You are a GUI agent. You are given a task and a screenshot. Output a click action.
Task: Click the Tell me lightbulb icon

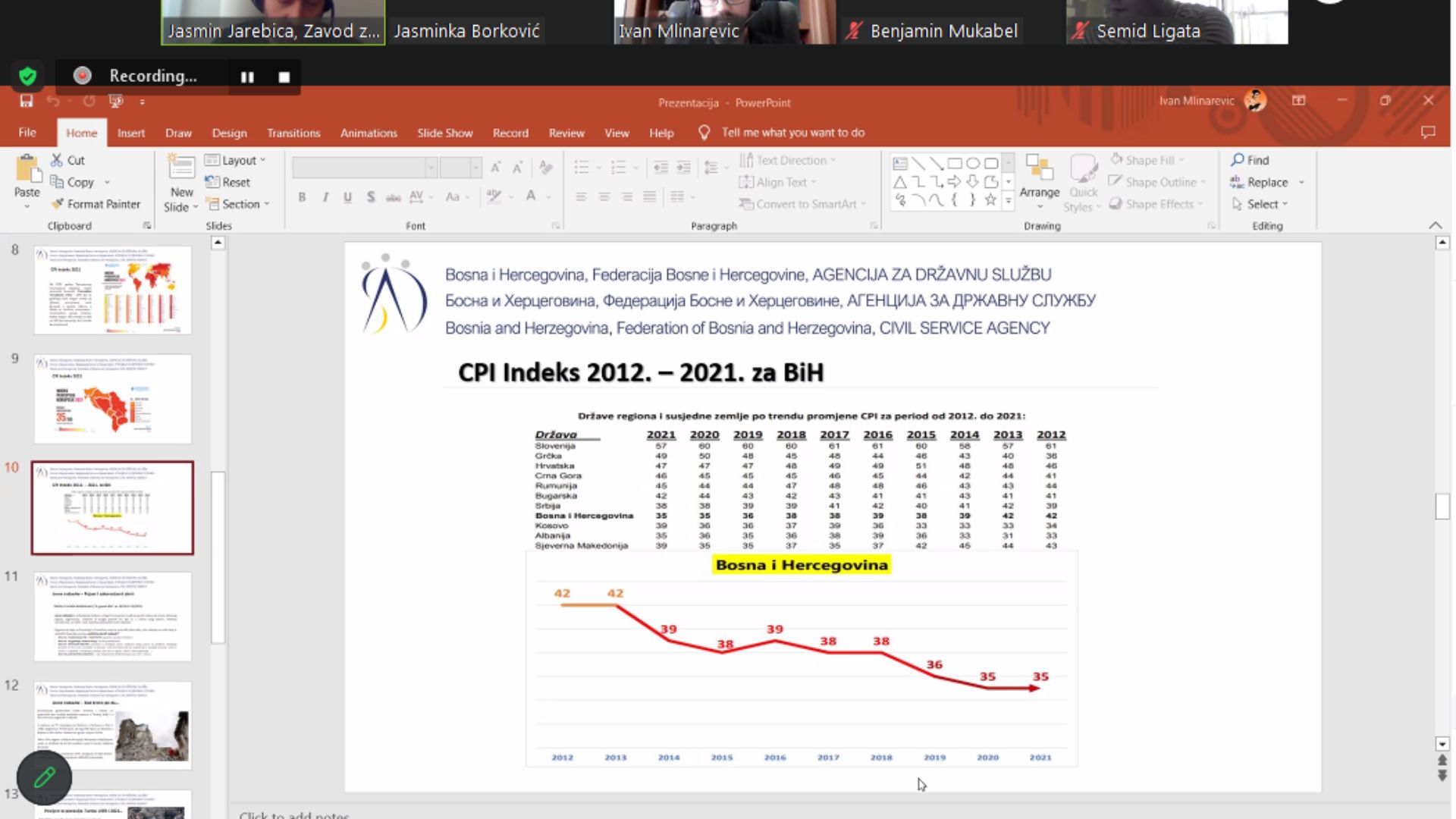coord(704,133)
